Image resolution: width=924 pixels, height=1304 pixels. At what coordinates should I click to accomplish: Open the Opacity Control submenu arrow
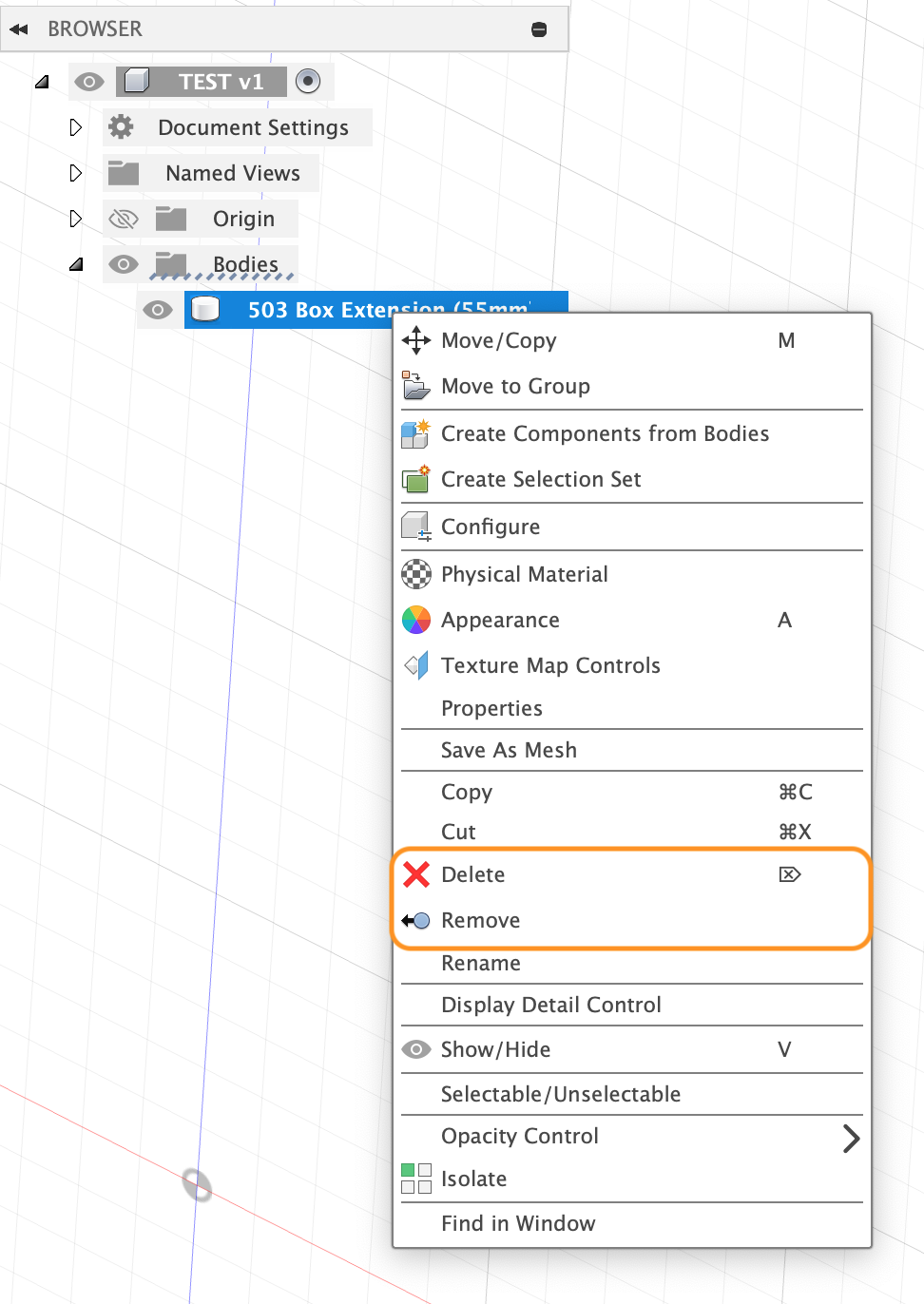(851, 1138)
